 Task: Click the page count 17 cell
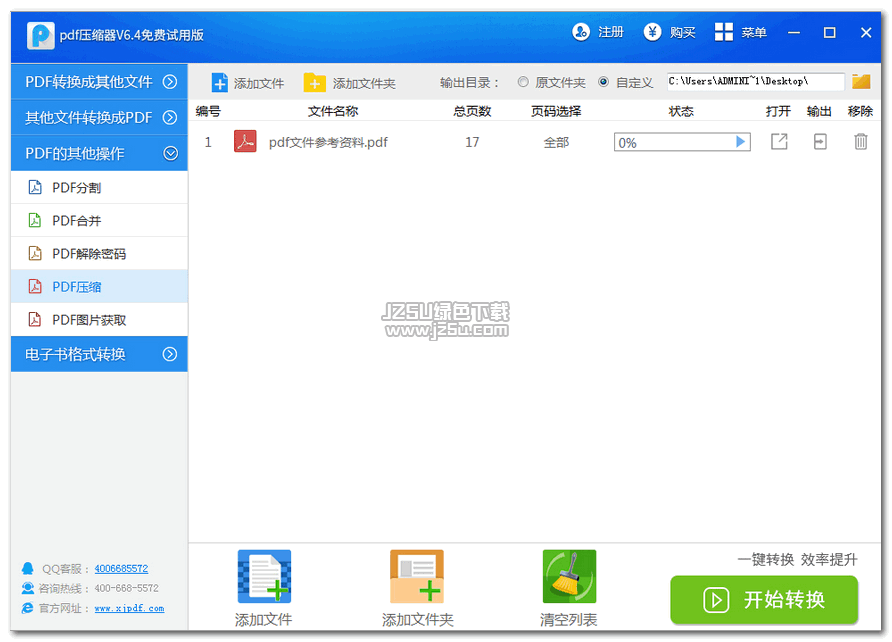472,142
